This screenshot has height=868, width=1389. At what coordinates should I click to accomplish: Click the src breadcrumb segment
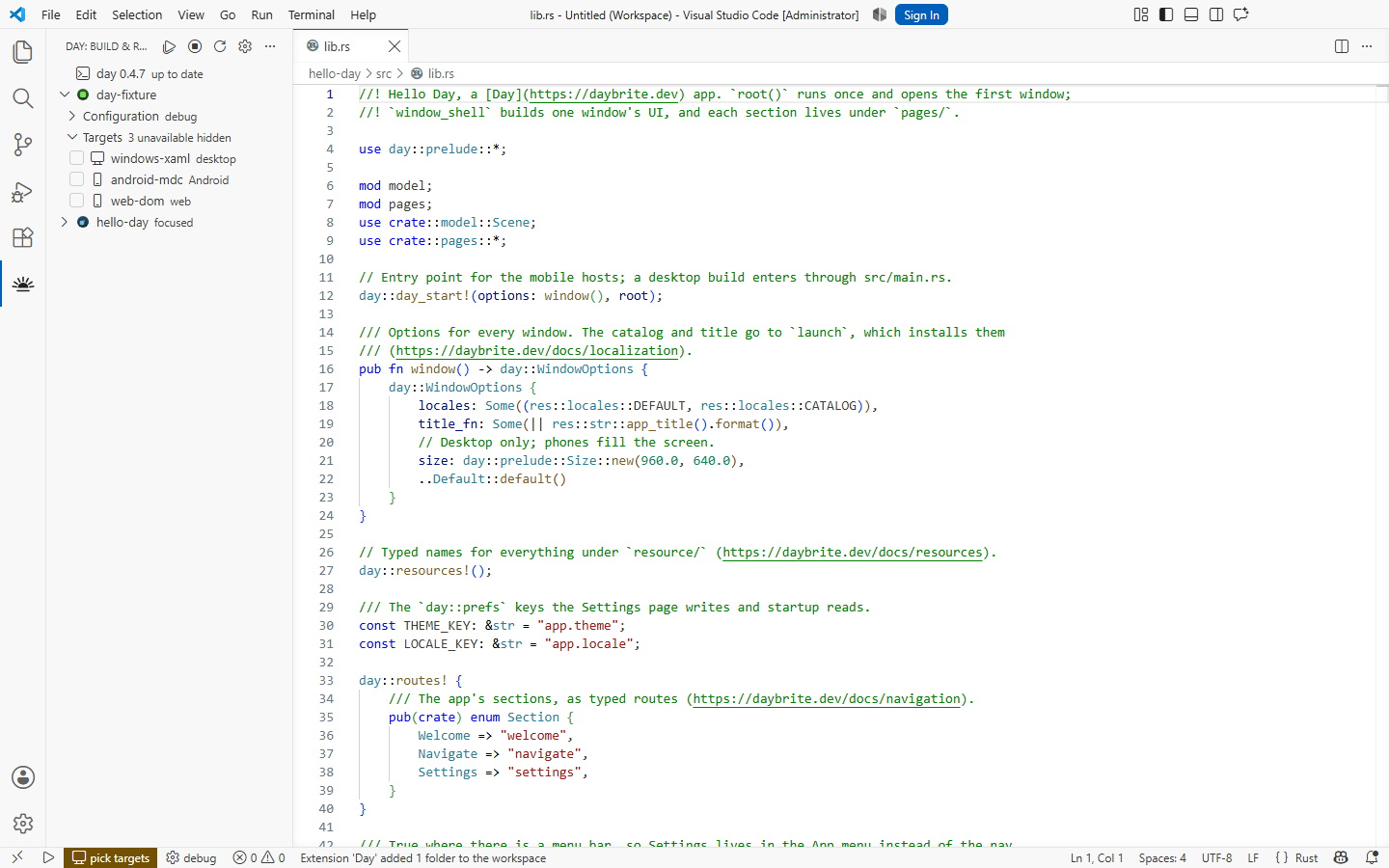pyautogui.click(x=384, y=73)
